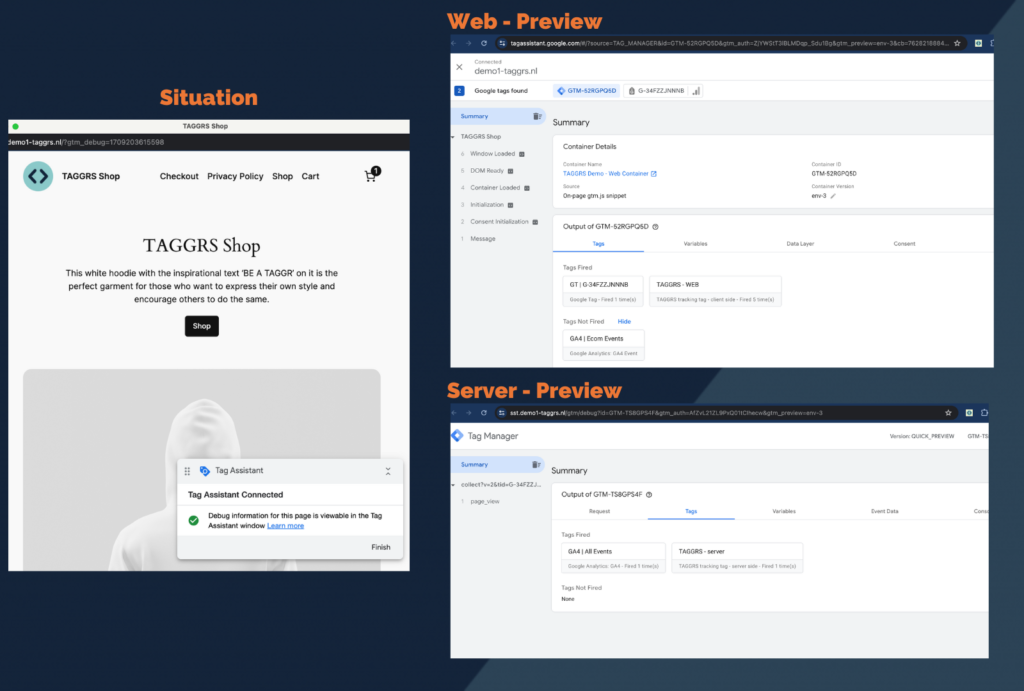The image size is (1024, 691).
Task: Open the TAGGRS - server fired tag card
Action: click(x=737, y=558)
